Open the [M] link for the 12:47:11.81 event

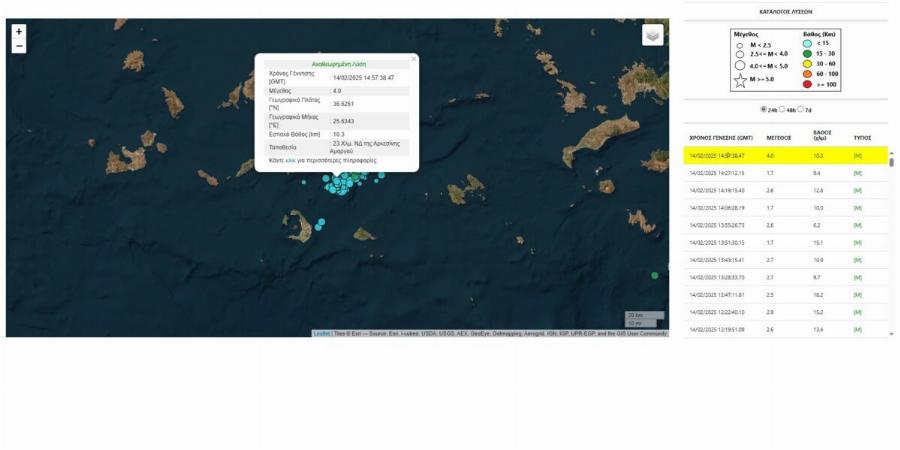point(858,295)
